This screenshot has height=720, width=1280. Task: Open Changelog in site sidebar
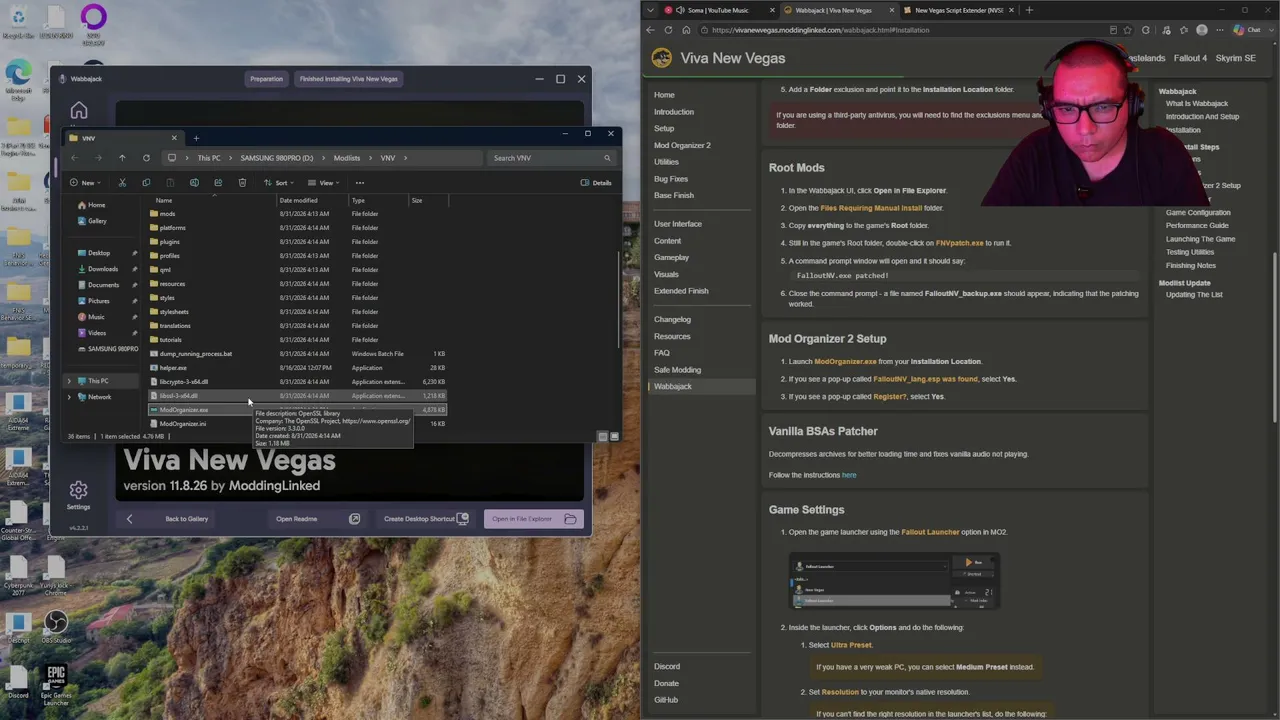click(672, 319)
